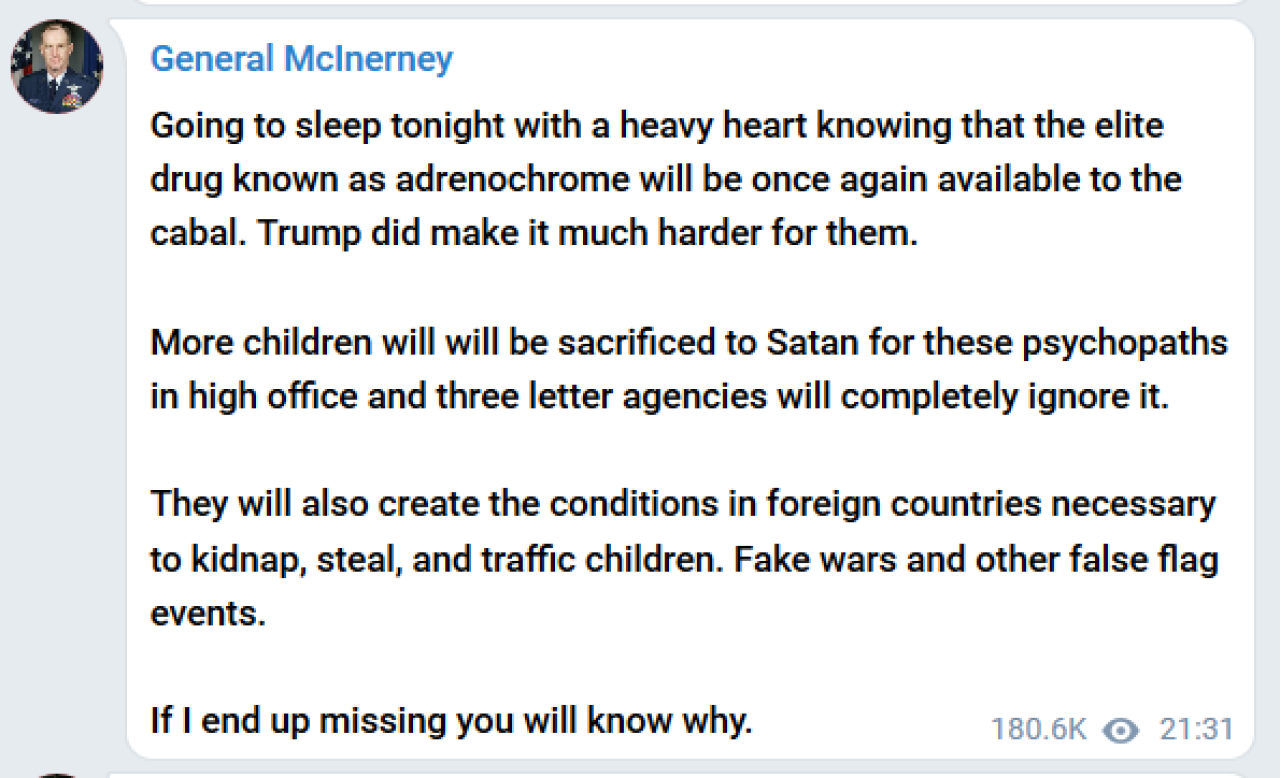The height and width of the screenshot is (778, 1280).
Task: Open the General McInerney sender name link
Action: (301, 59)
